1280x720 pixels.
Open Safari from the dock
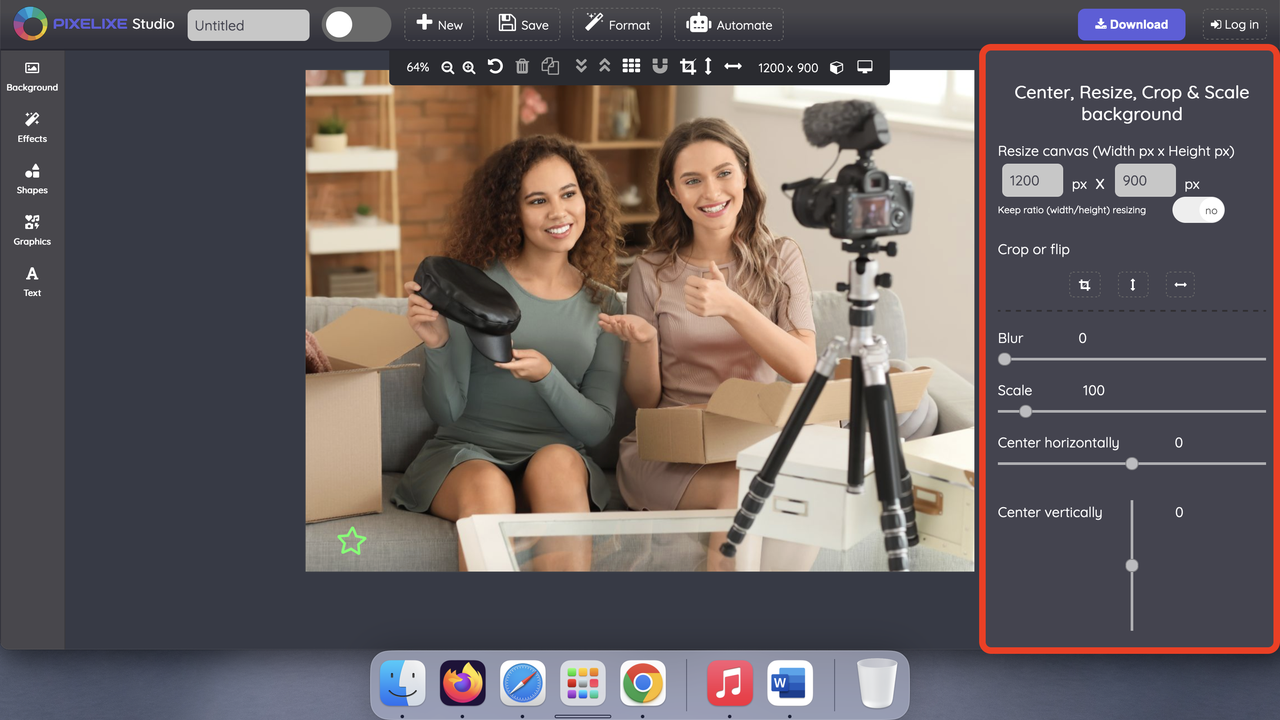click(523, 685)
